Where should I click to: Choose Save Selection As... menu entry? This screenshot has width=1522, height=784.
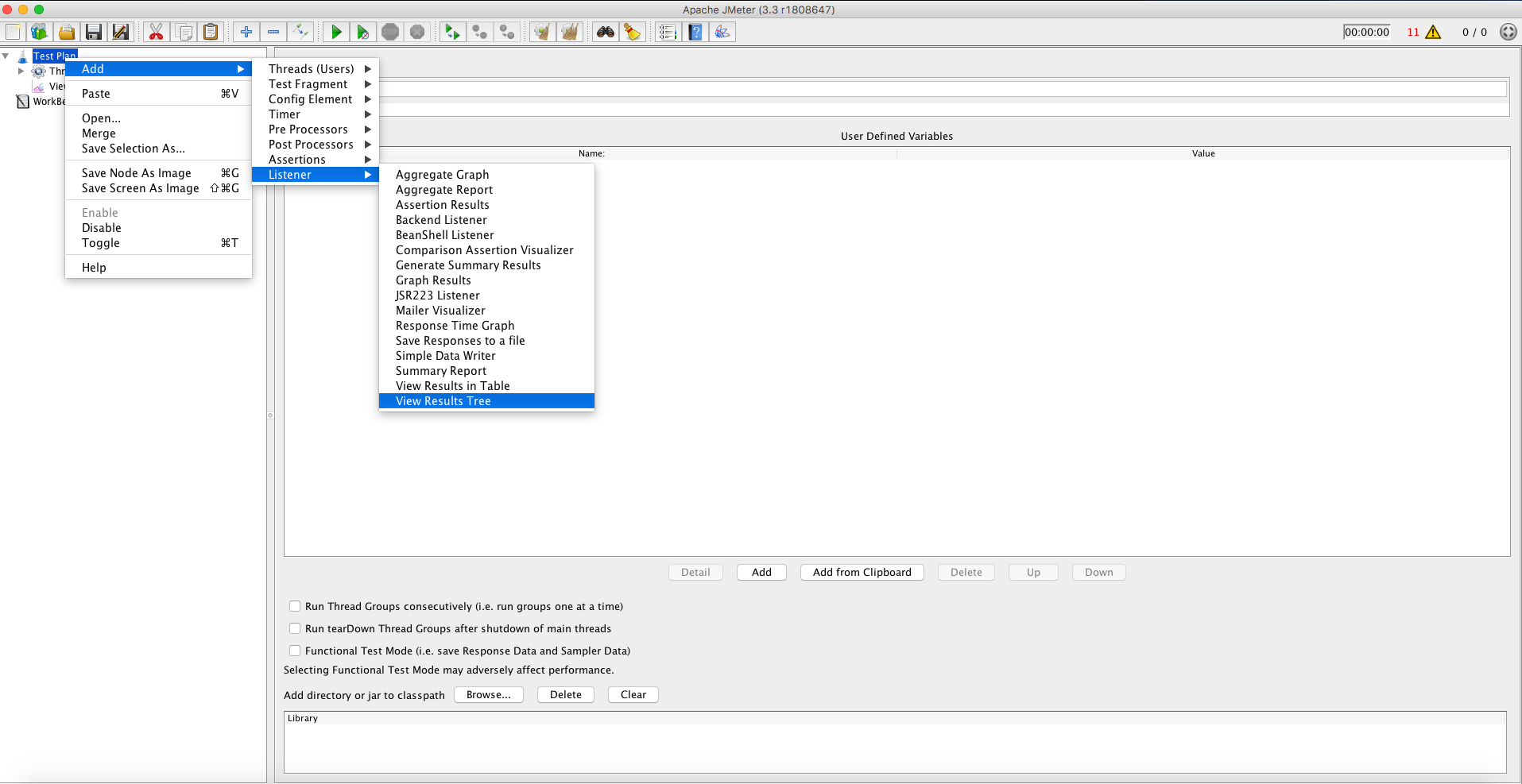(158, 149)
